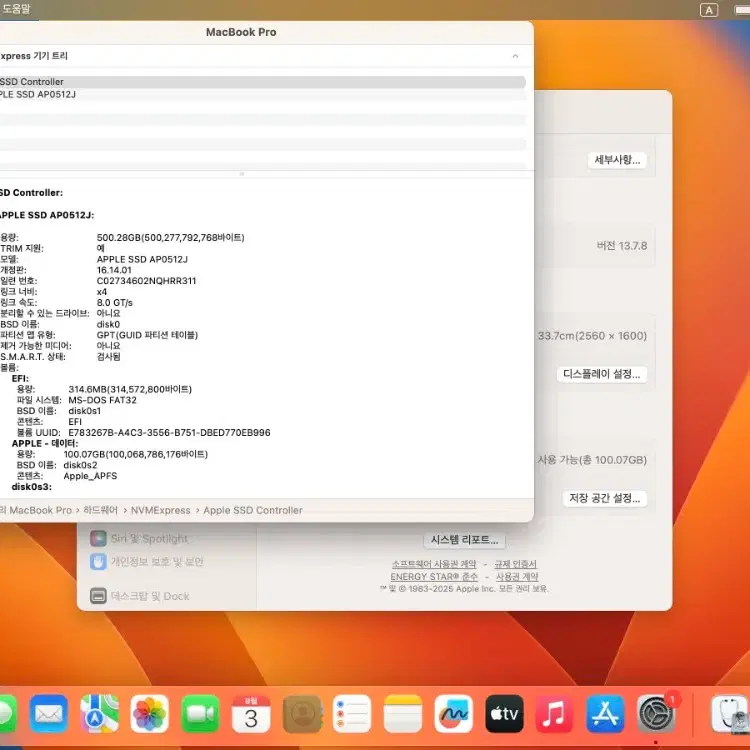This screenshot has height=750, width=750.
Task: Select the SSD Controller row in device tree
Action: (263, 82)
